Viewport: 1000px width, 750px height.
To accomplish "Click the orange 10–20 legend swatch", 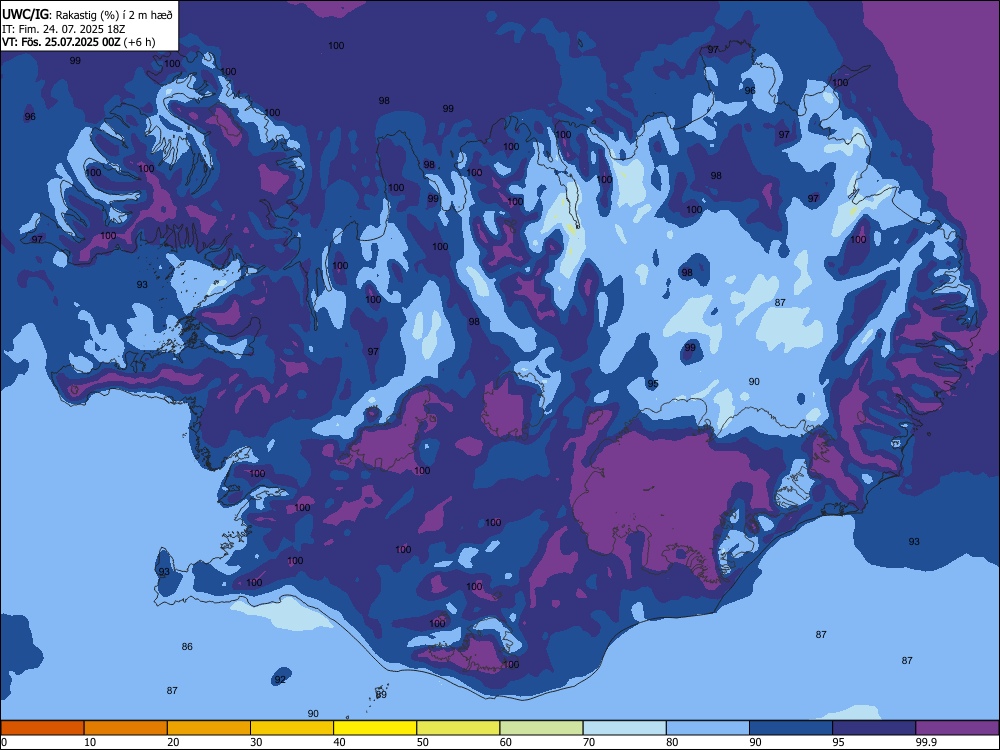I will 126,728.
